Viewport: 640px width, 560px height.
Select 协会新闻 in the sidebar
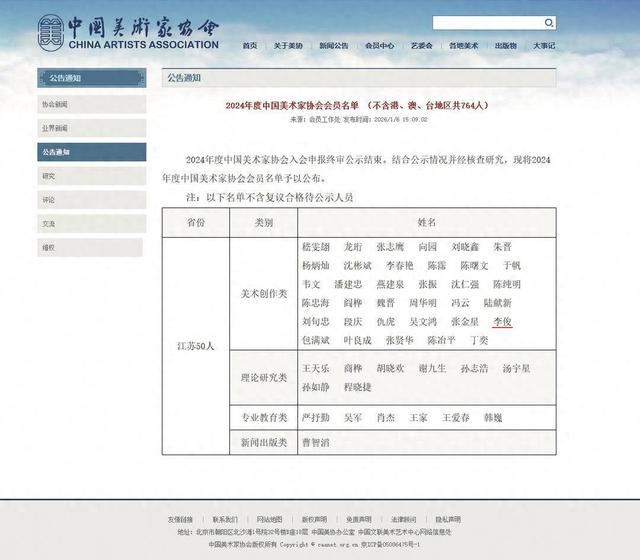(x=91, y=104)
